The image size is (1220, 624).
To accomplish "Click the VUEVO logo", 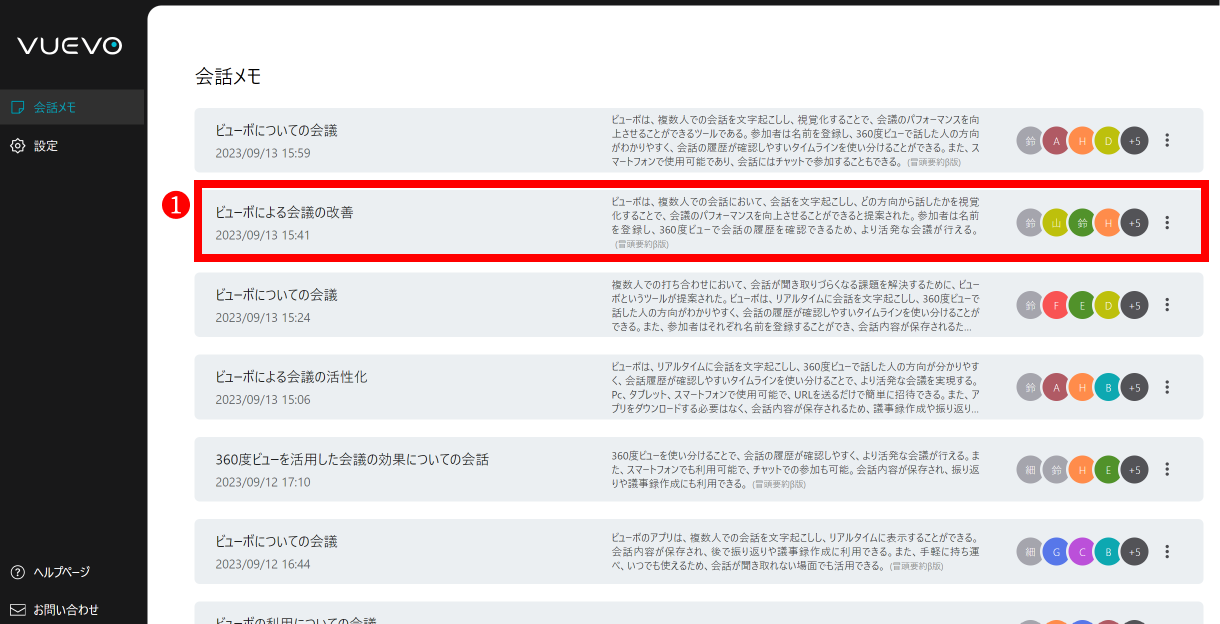I will 70,44.
